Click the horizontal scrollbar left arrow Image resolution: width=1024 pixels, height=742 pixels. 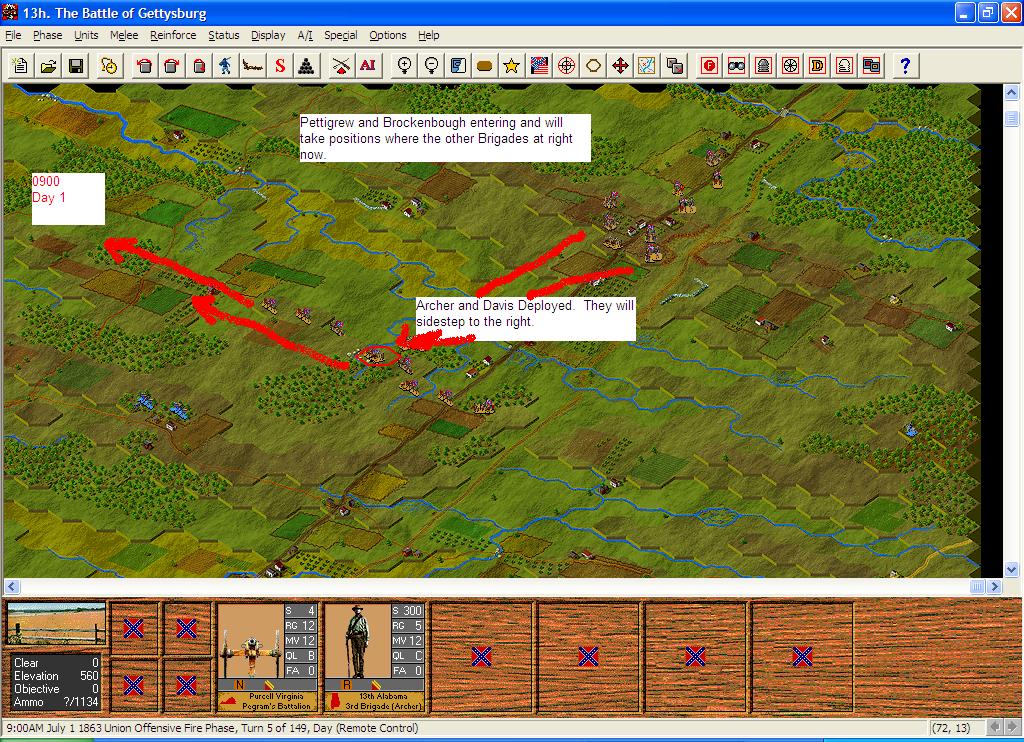tap(12, 587)
